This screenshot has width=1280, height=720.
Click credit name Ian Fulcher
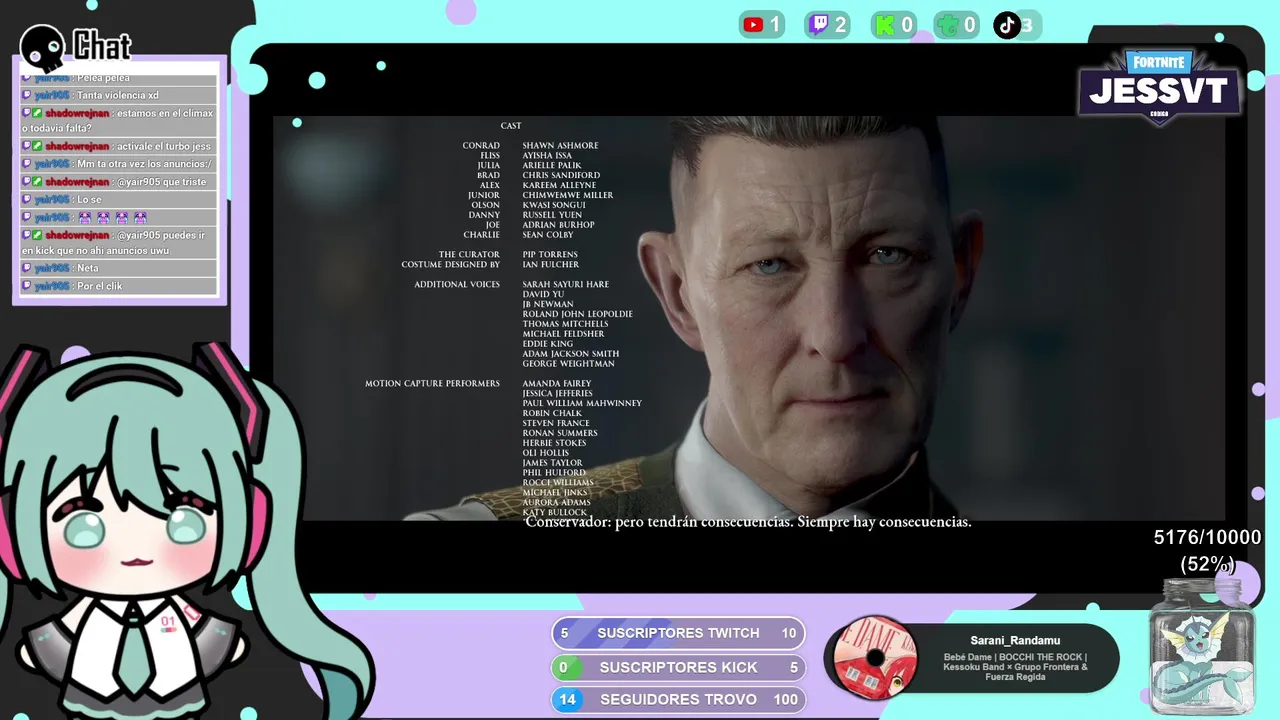click(550, 265)
